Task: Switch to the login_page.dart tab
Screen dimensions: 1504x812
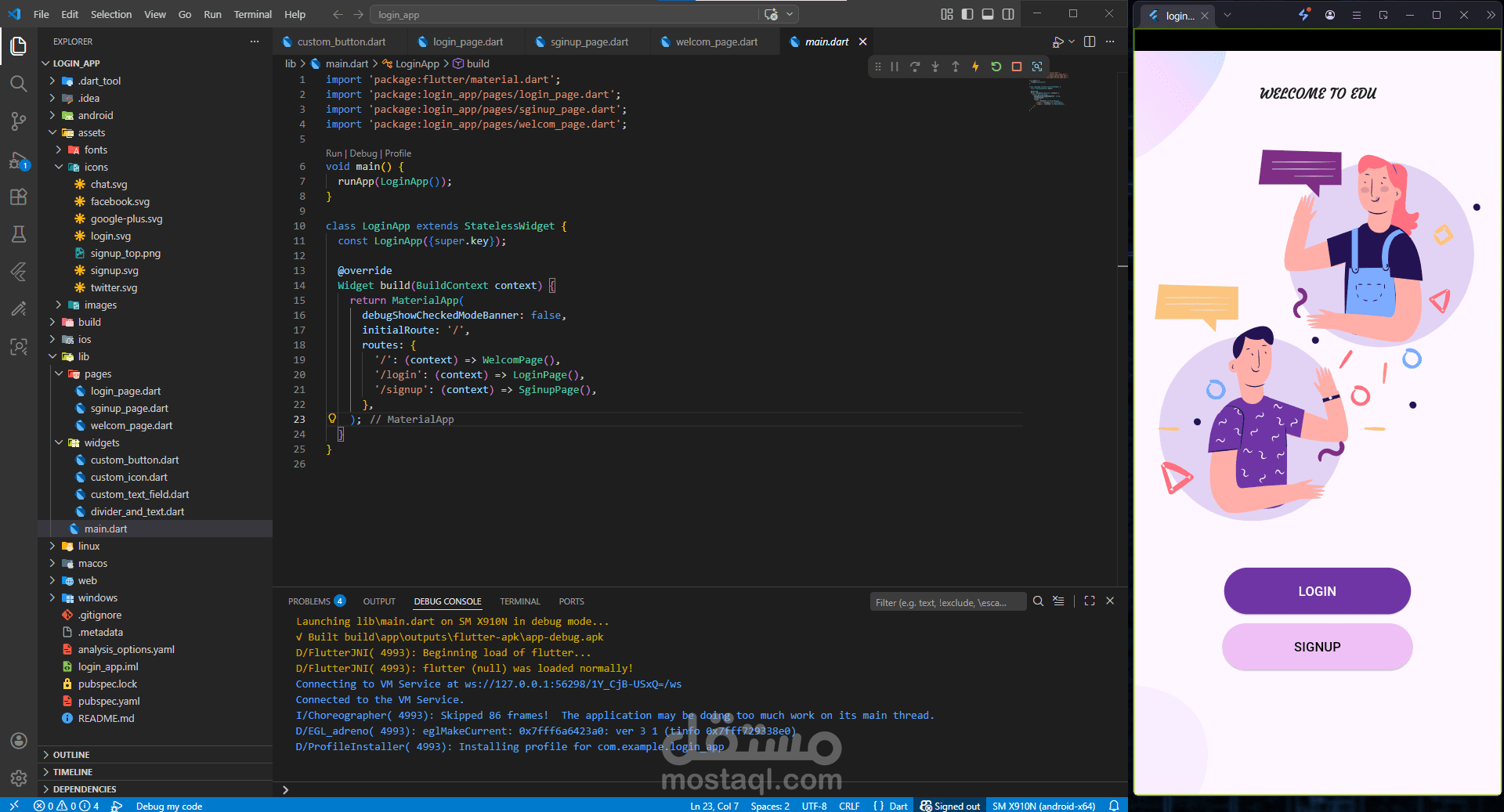Action: click(x=468, y=42)
